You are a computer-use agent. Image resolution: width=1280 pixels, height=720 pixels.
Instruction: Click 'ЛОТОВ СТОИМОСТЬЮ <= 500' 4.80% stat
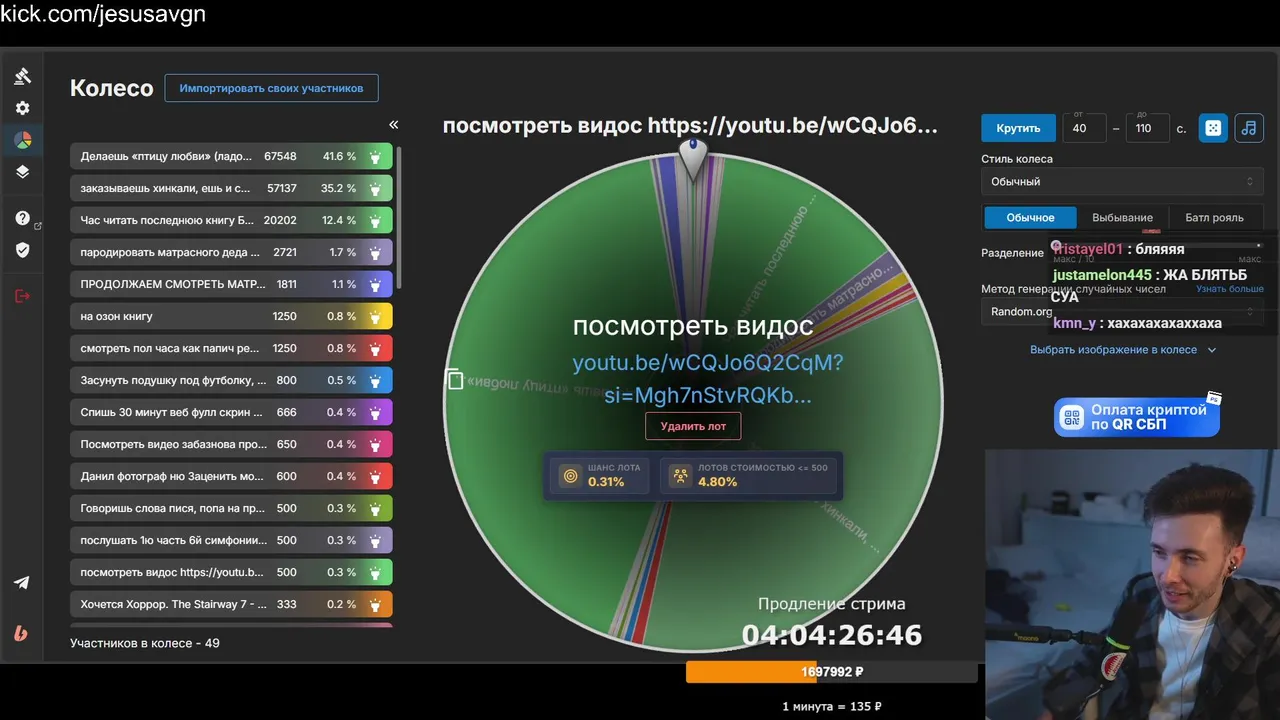coord(746,475)
